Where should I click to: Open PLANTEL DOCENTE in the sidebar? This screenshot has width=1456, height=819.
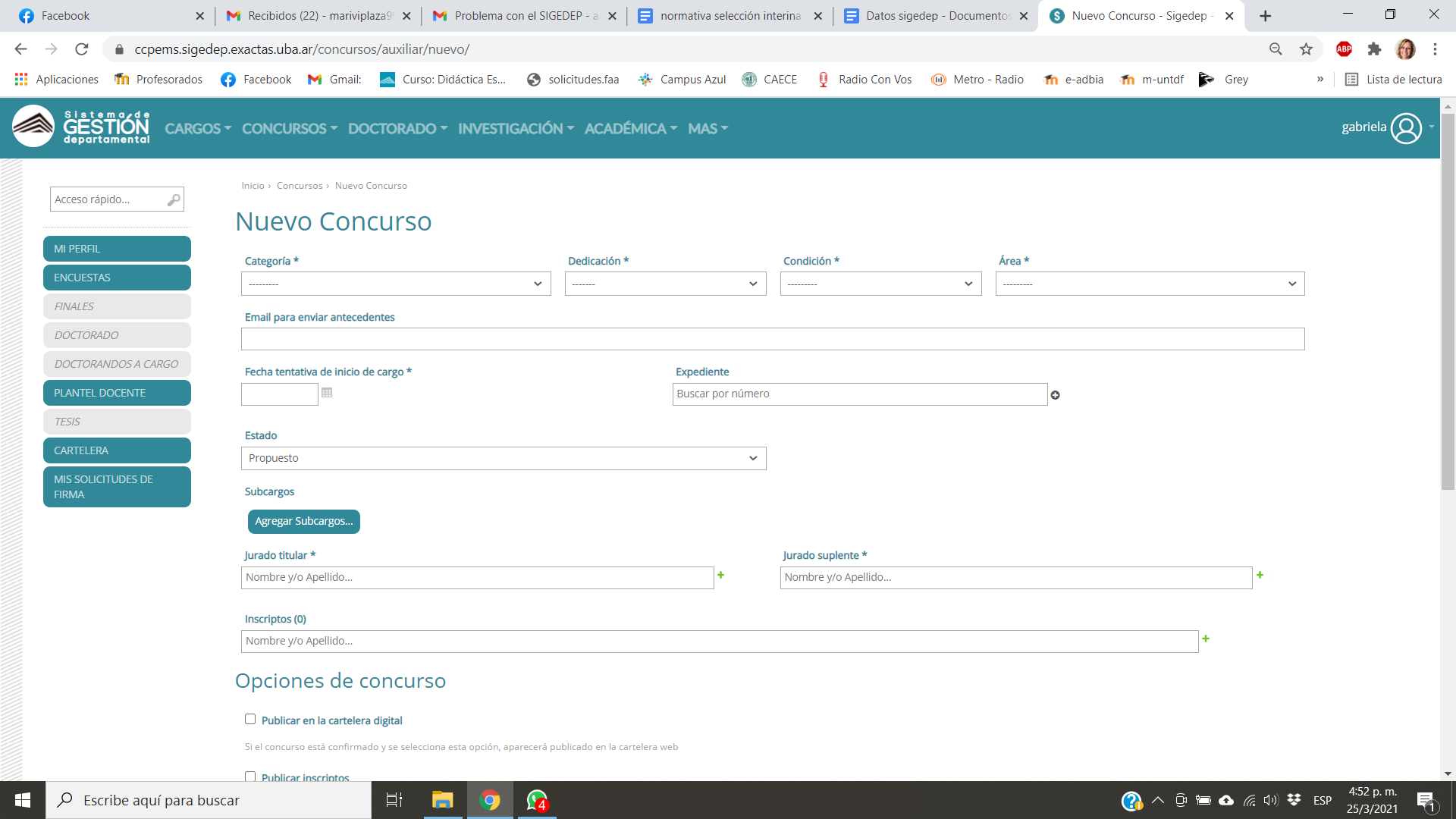117,393
